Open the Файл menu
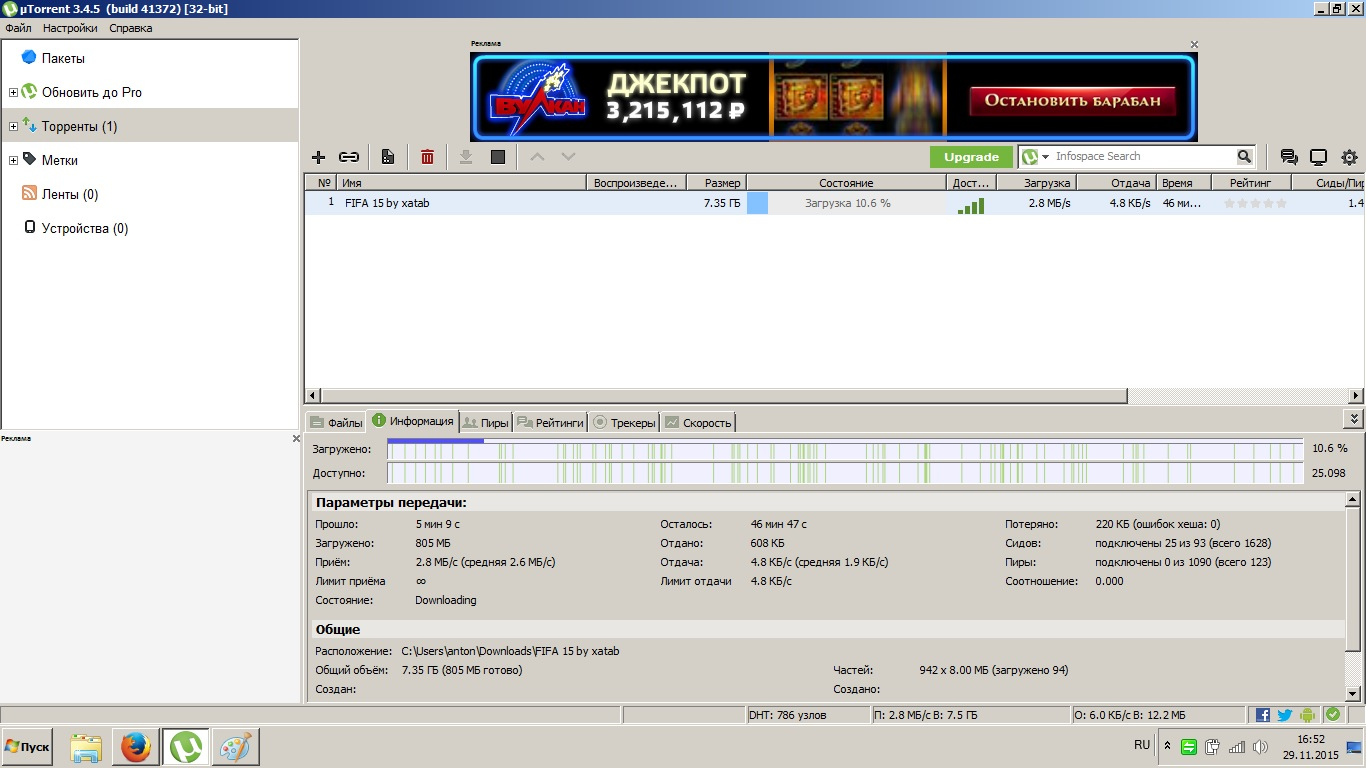 pos(18,28)
